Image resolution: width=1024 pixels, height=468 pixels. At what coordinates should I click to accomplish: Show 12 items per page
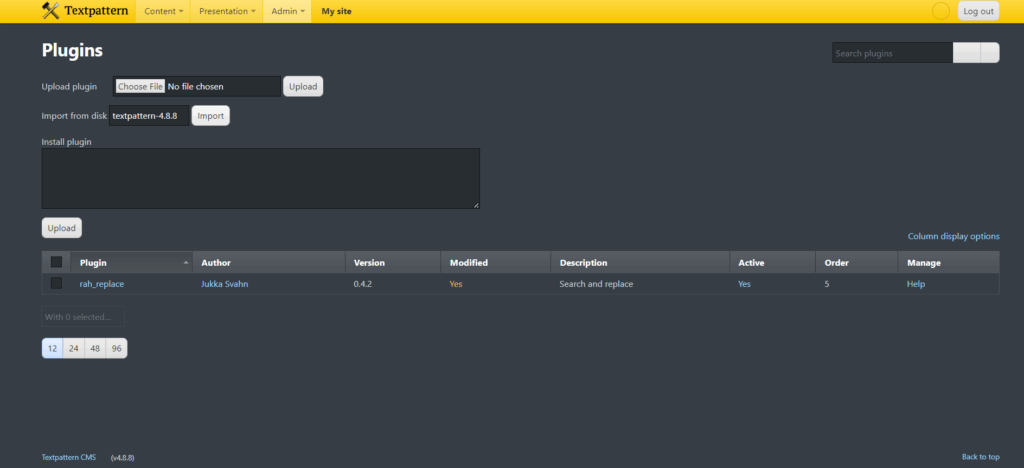52,349
